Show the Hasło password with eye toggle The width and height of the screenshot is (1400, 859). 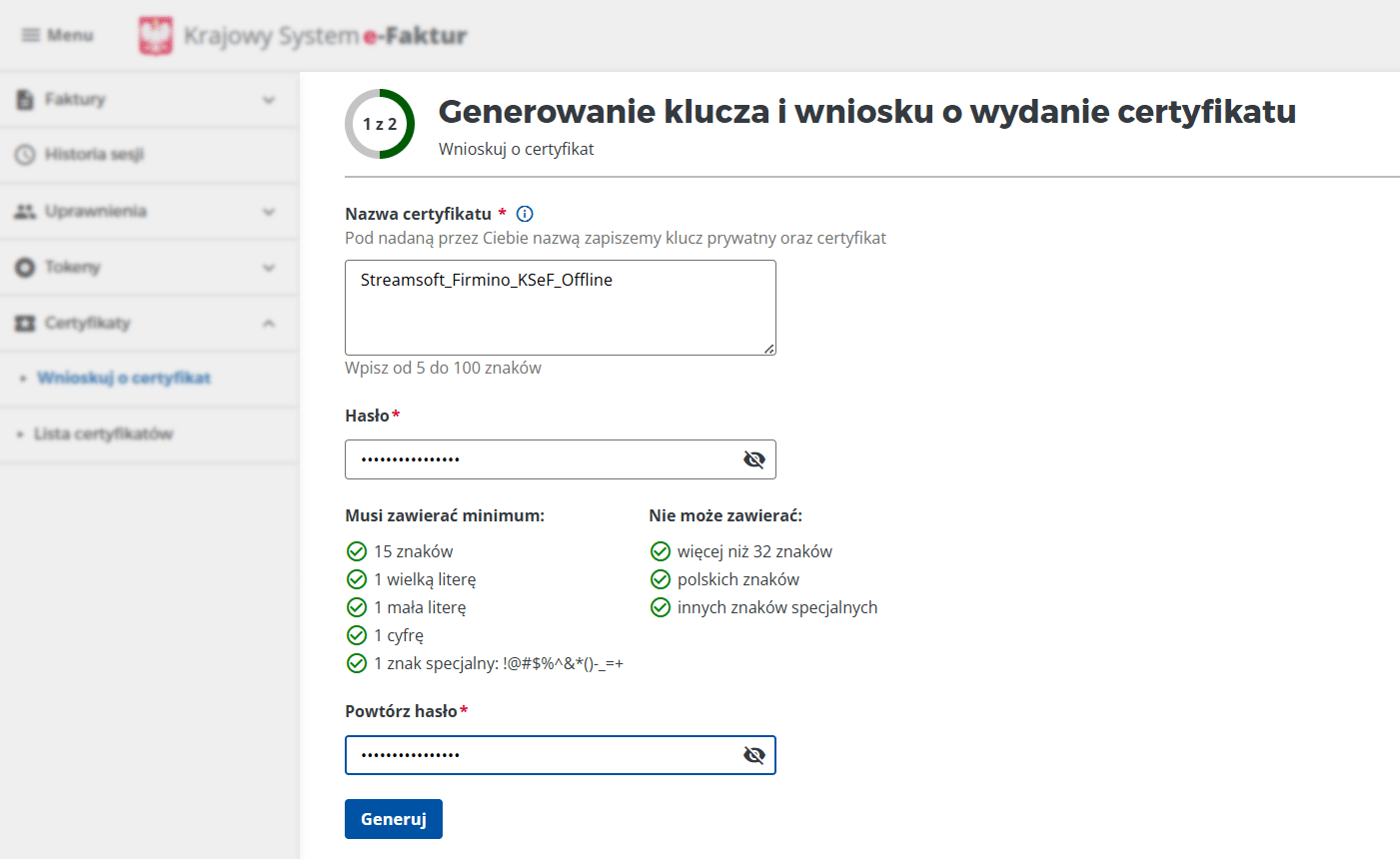[x=754, y=459]
